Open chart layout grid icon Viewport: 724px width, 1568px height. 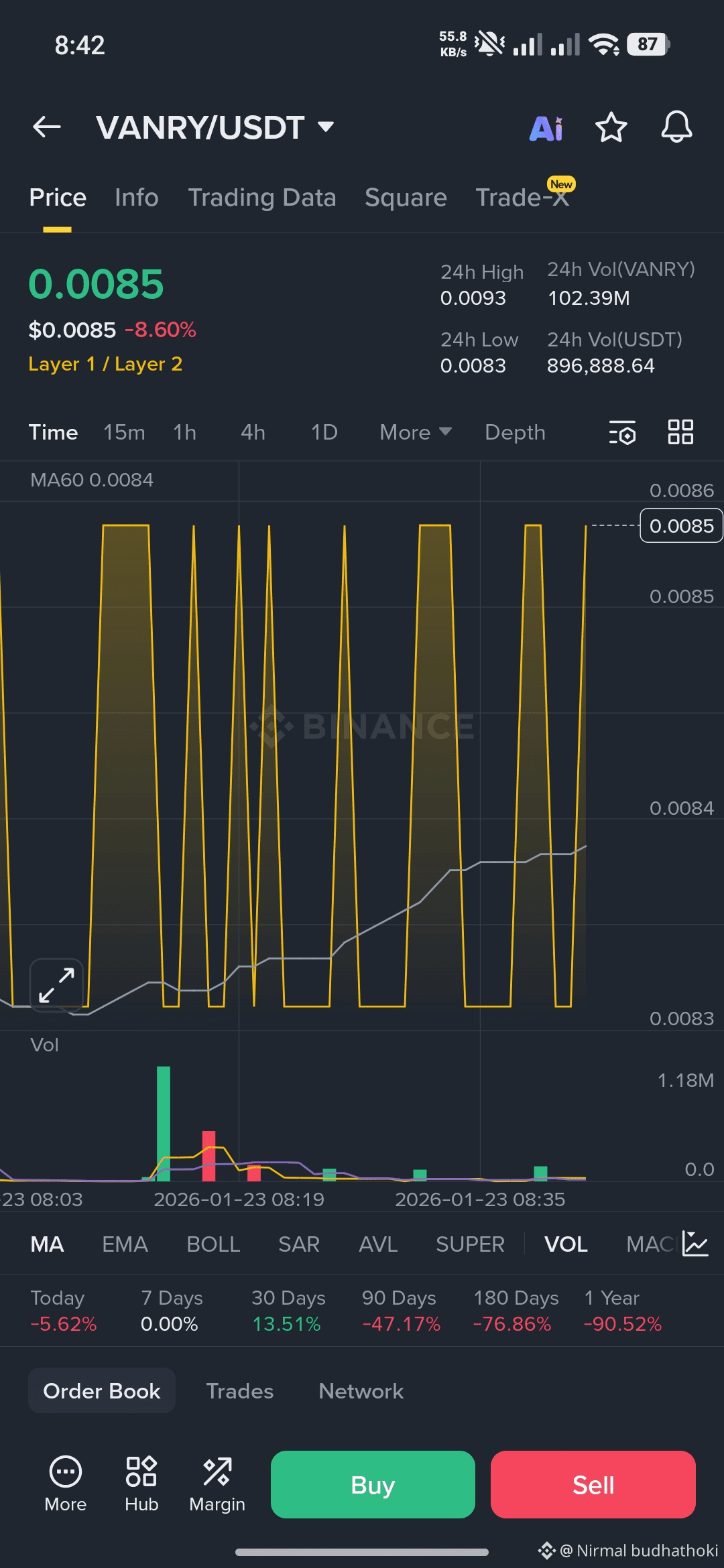pos(680,432)
